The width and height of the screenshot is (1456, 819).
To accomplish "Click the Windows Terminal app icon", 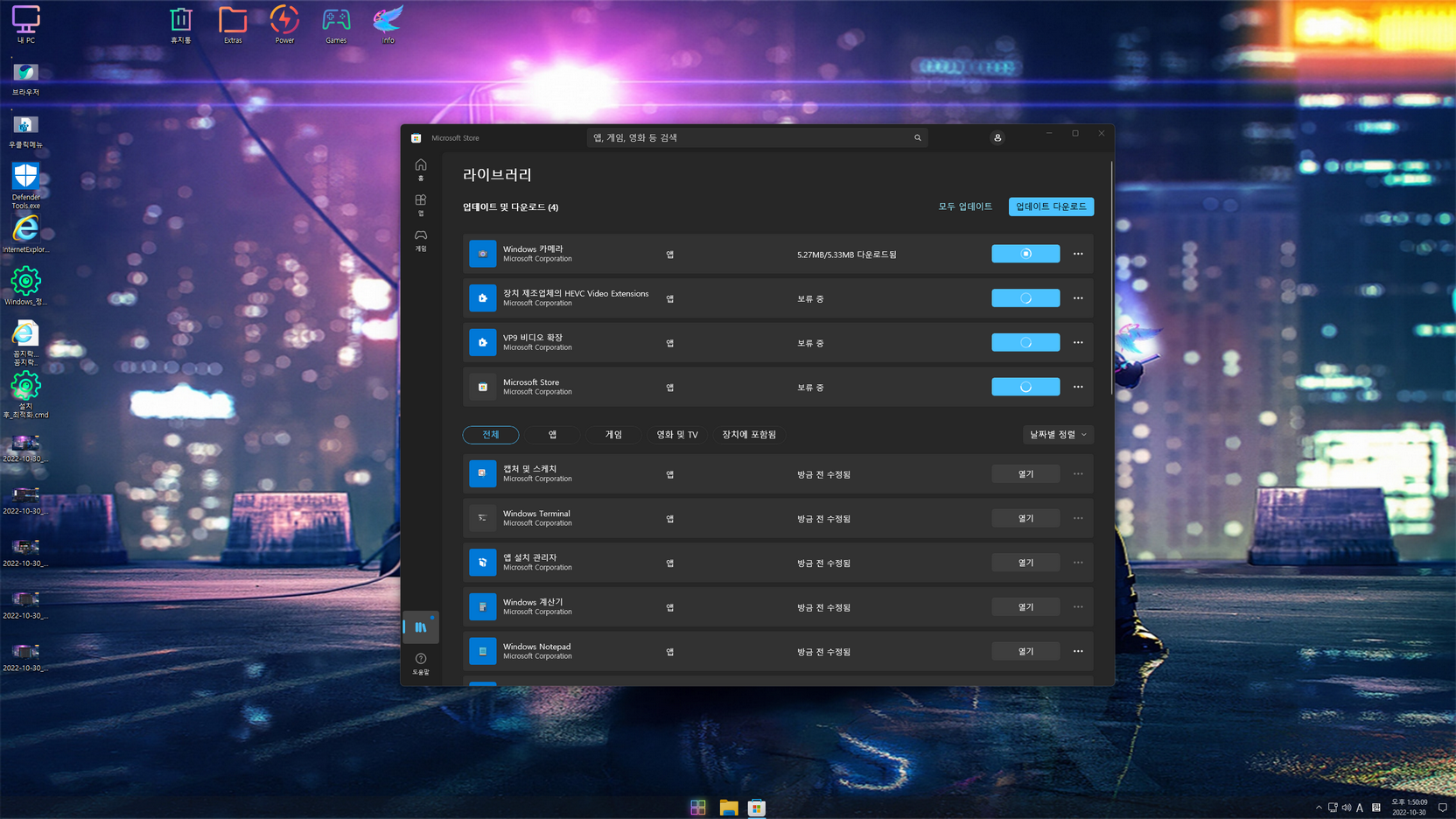I will click(x=482, y=518).
